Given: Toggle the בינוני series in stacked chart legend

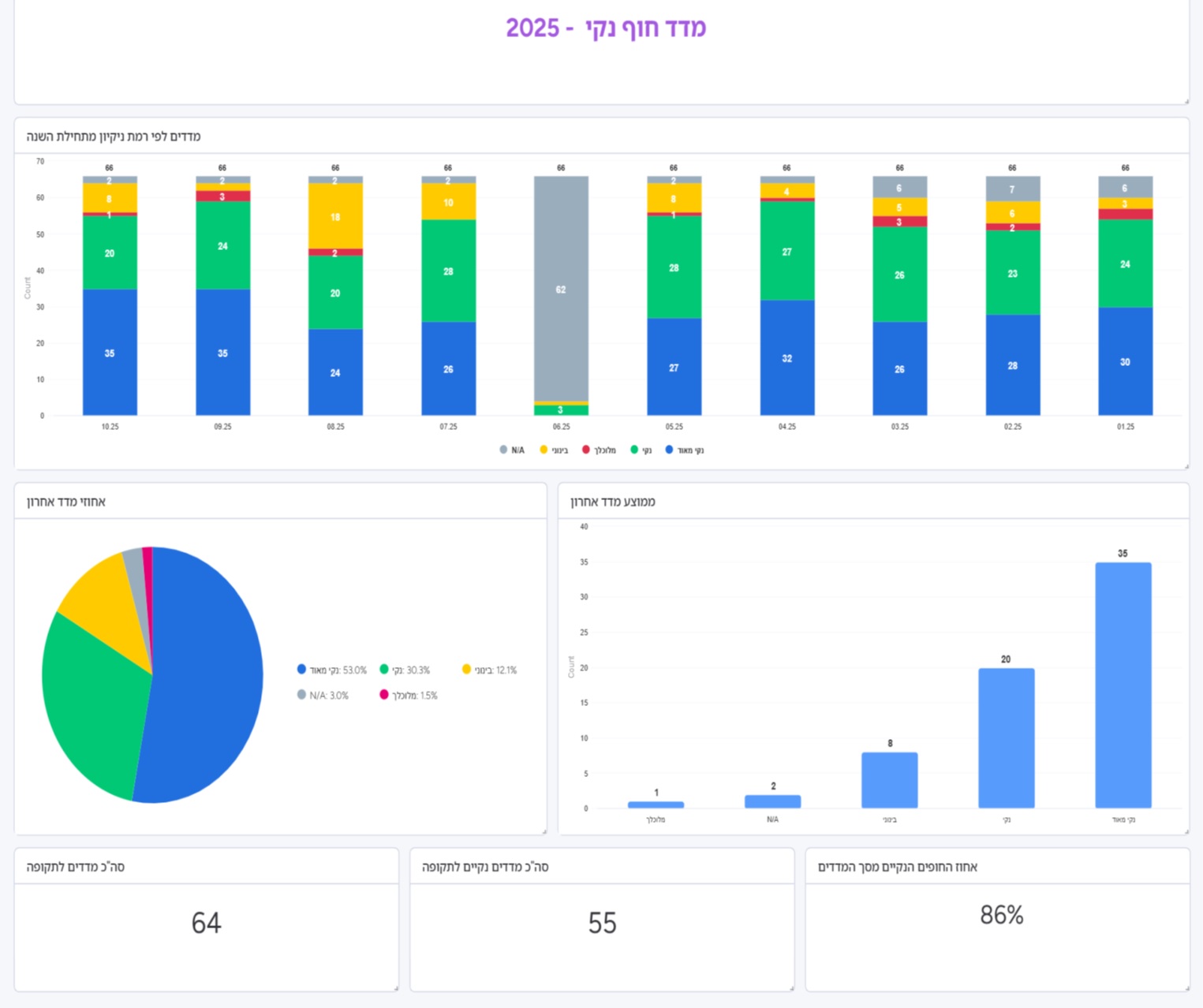Looking at the screenshot, I should [x=554, y=450].
